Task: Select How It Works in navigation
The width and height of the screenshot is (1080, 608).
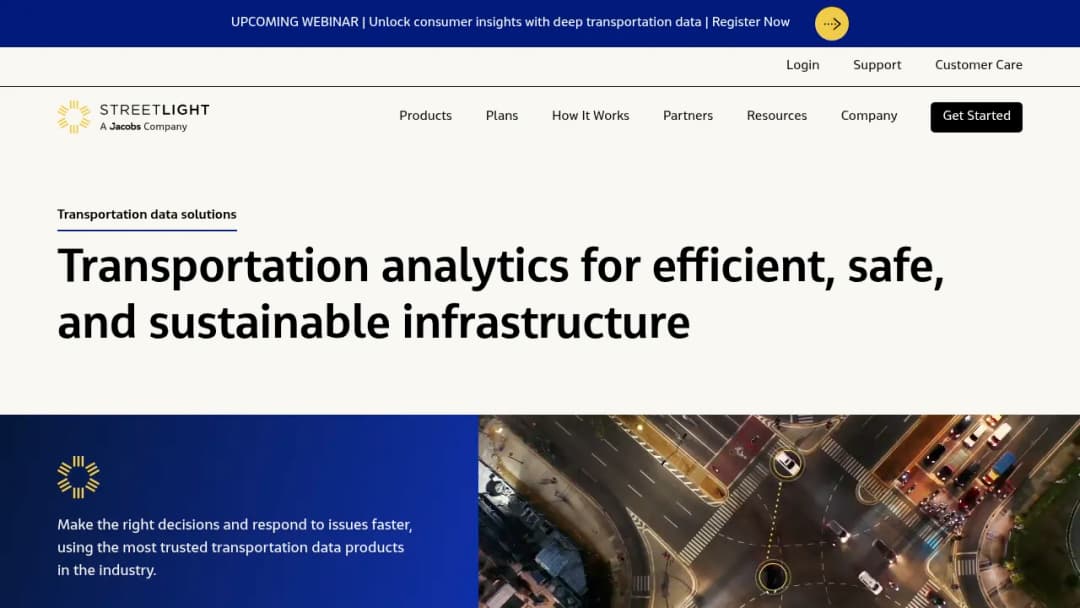Action: point(590,116)
